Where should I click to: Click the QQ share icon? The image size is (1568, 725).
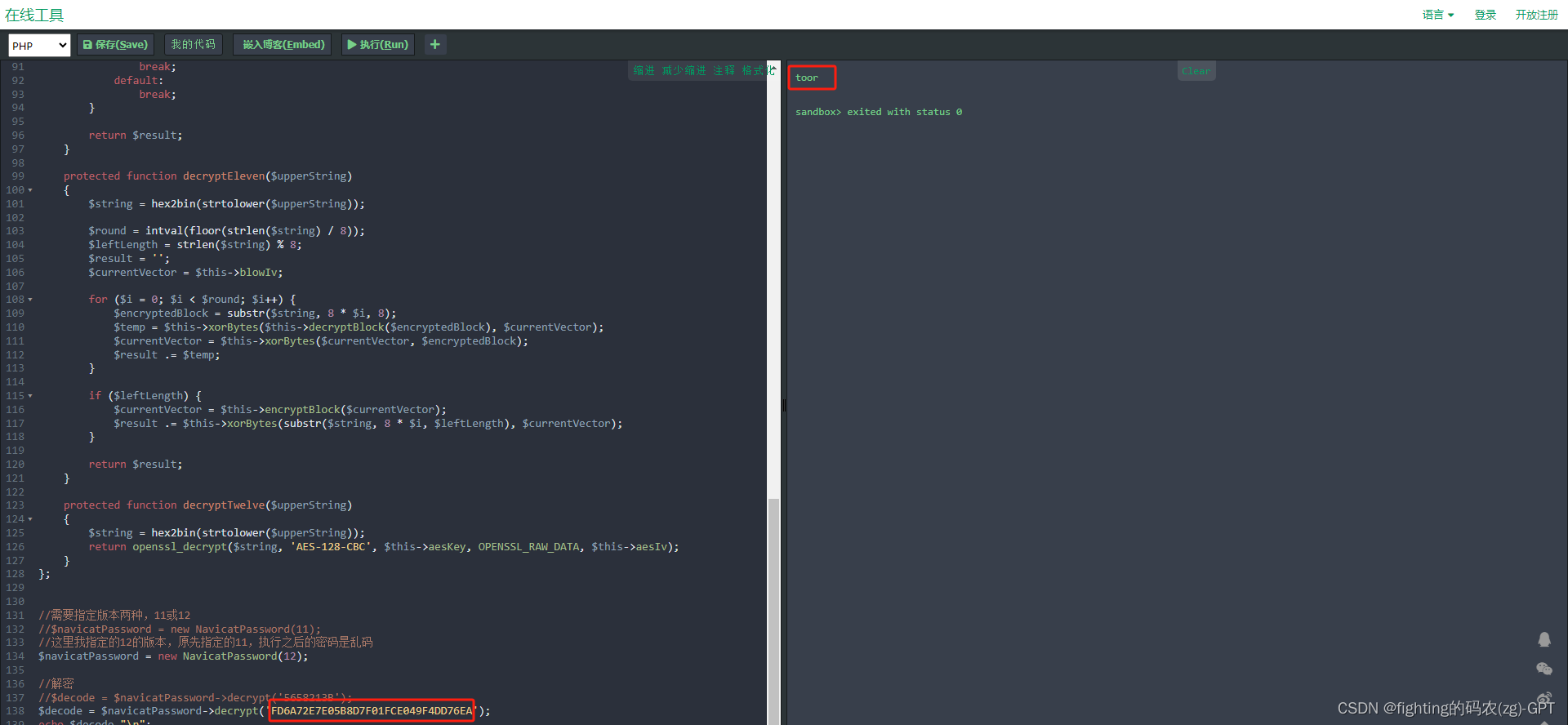pos(1544,639)
